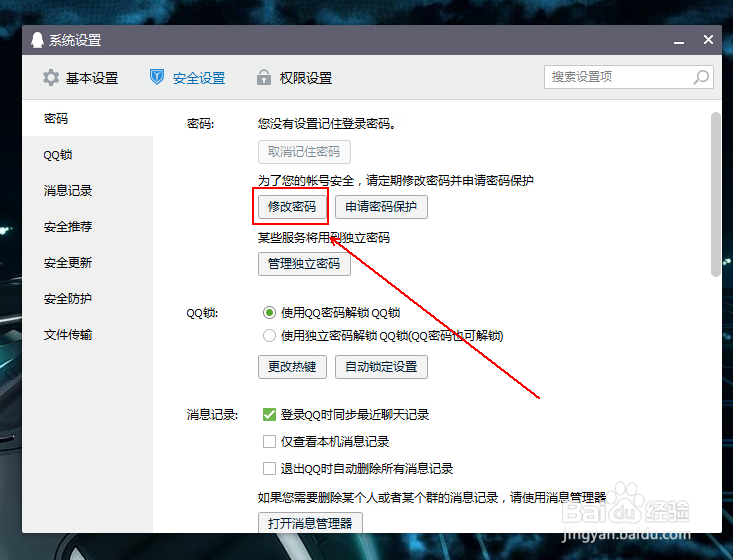
Task: Click the disabled 取消记住密码 button
Action: click(x=304, y=152)
